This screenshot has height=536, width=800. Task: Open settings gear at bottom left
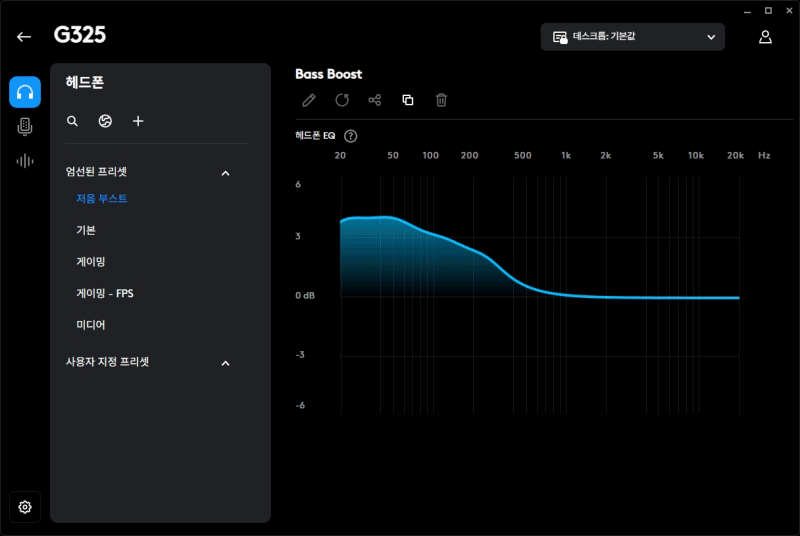point(25,507)
